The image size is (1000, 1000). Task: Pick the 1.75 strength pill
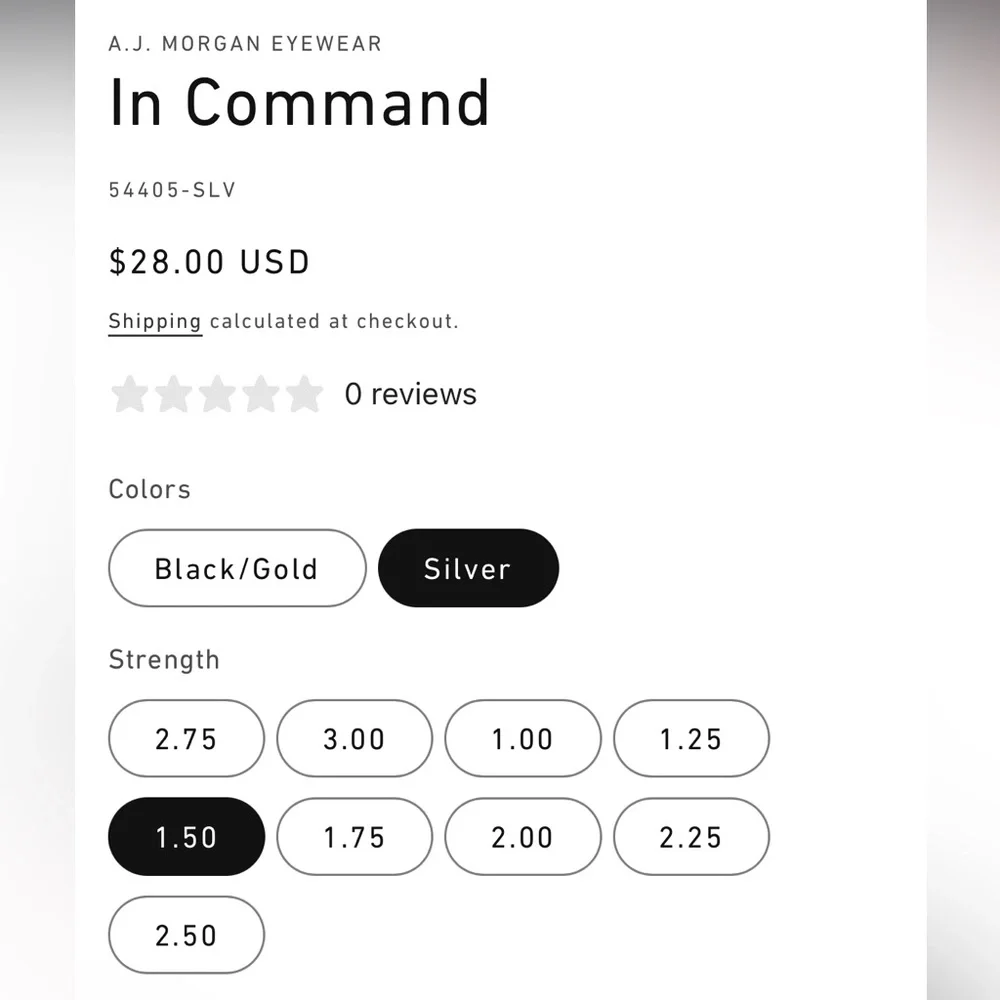click(x=355, y=837)
